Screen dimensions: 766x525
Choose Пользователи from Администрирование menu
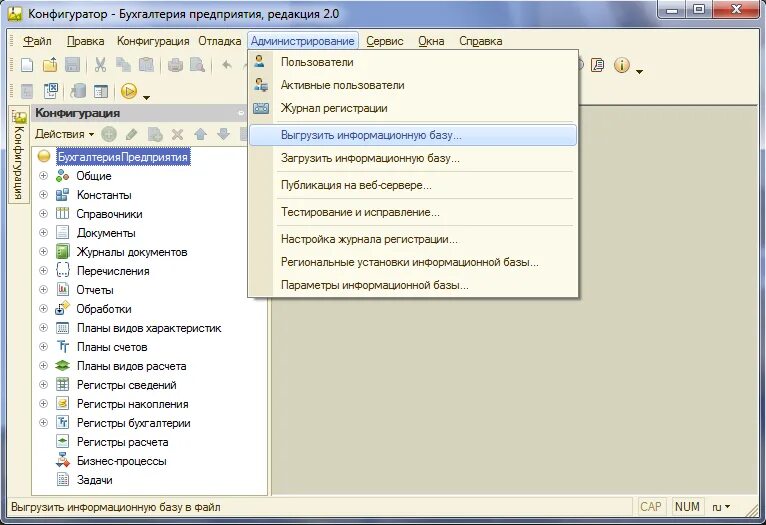(x=413, y=62)
